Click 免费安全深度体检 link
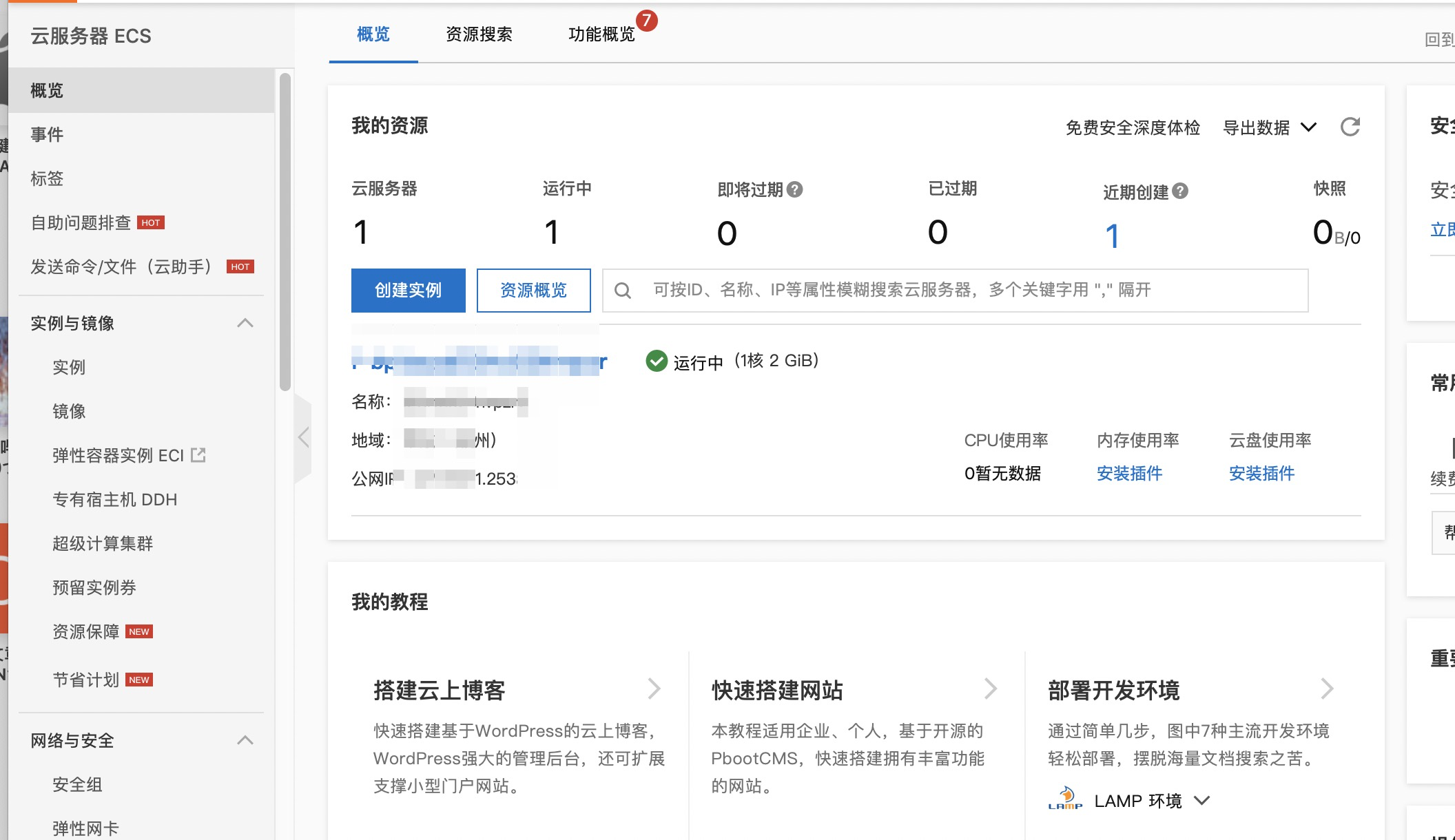The height and width of the screenshot is (840, 1455). pos(1133,127)
